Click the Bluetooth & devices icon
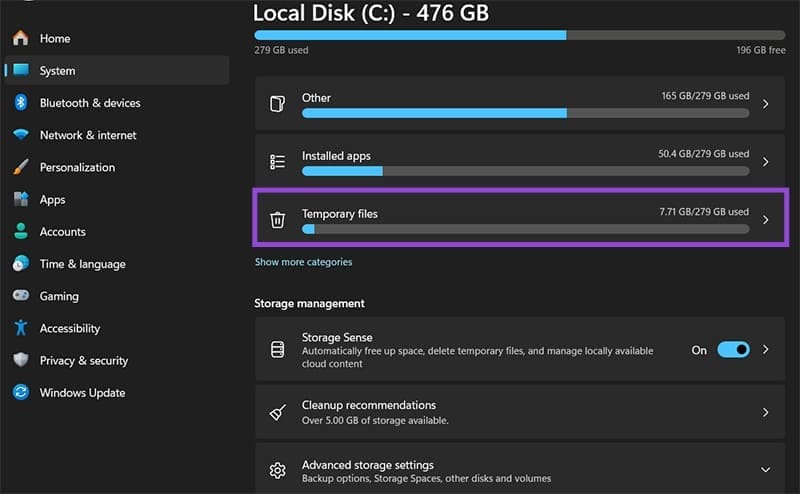Screen dimensions: 800x494 [20, 103]
